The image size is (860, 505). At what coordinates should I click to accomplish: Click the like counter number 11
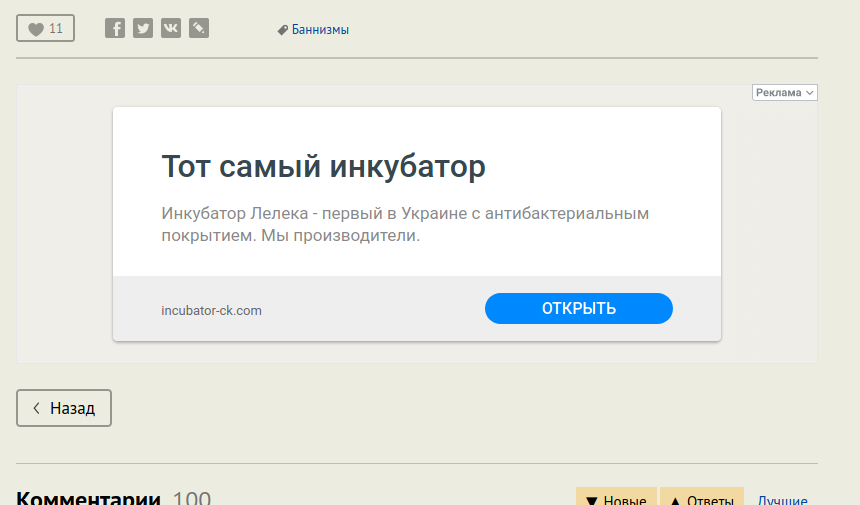(56, 29)
